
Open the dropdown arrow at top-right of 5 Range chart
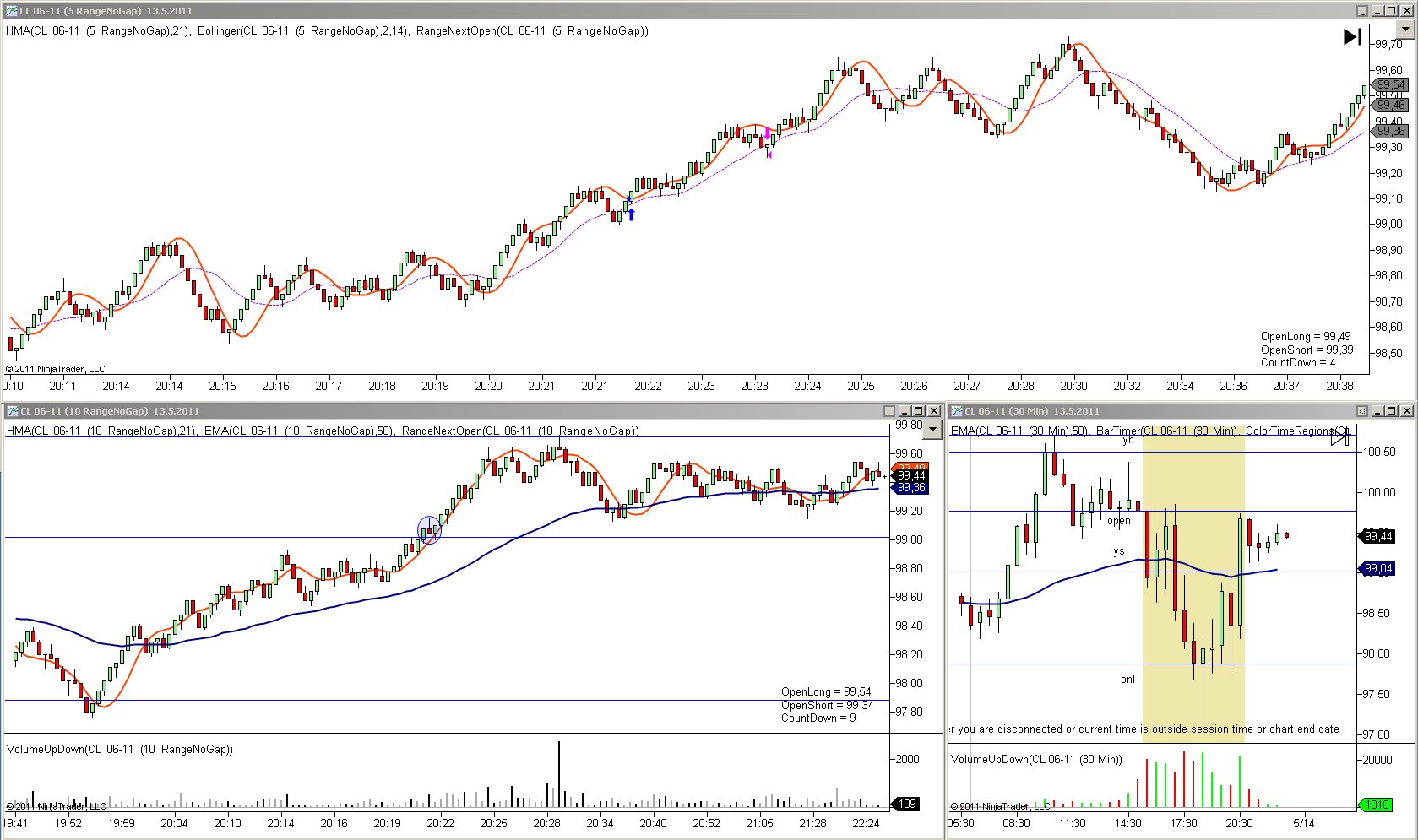[1405, 29]
